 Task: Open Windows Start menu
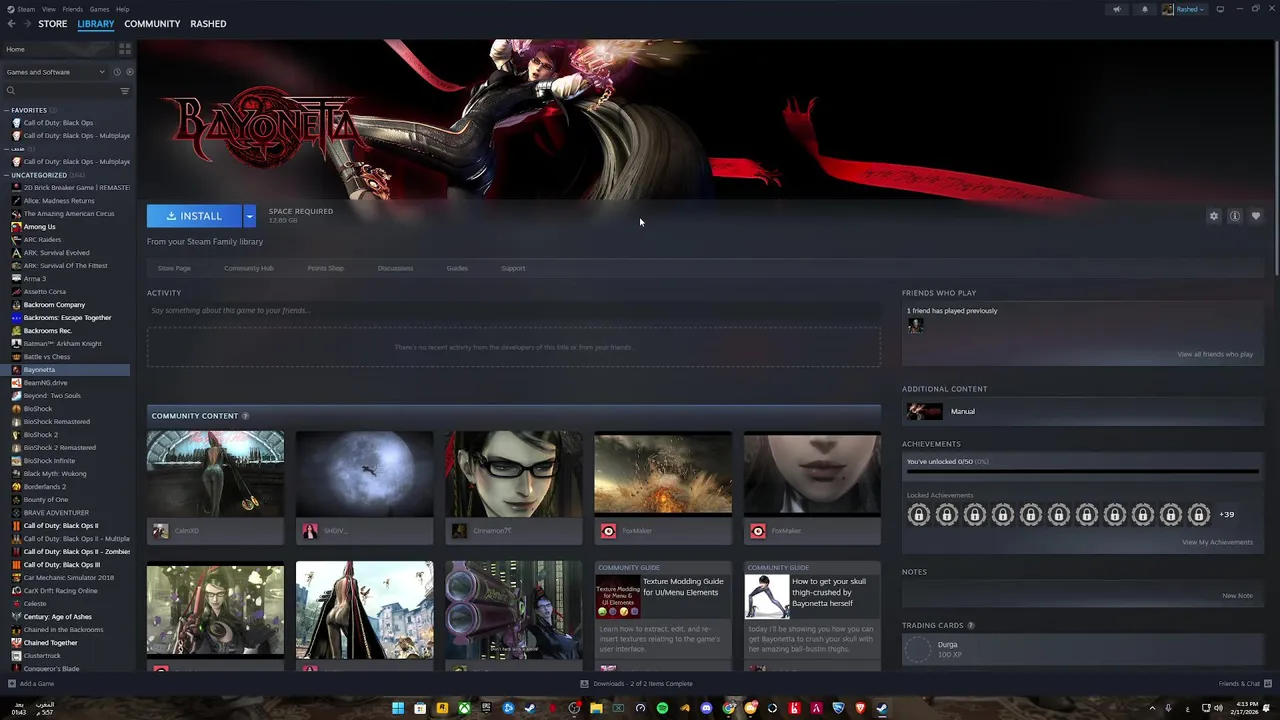pos(398,708)
